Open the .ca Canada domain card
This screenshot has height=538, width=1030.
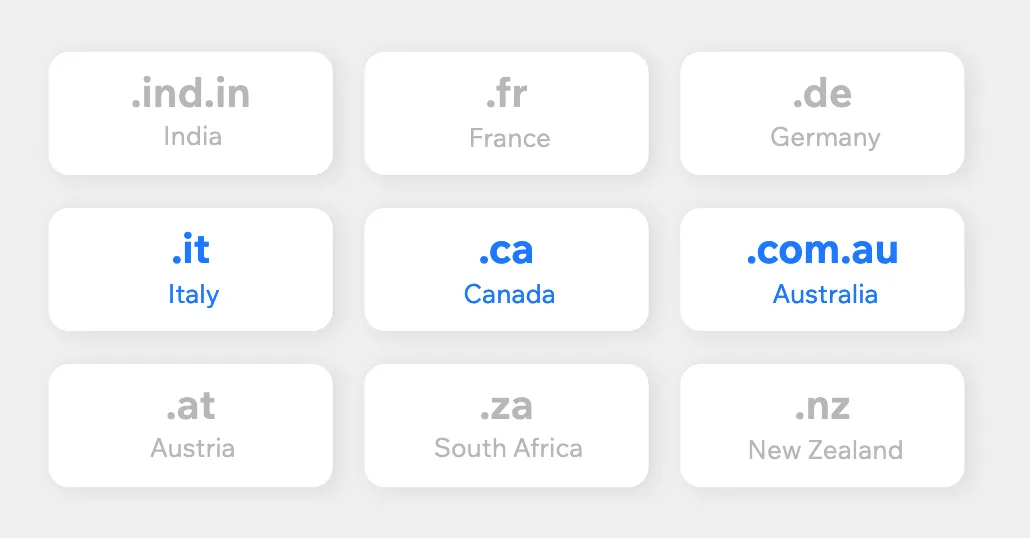[x=506, y=269]
